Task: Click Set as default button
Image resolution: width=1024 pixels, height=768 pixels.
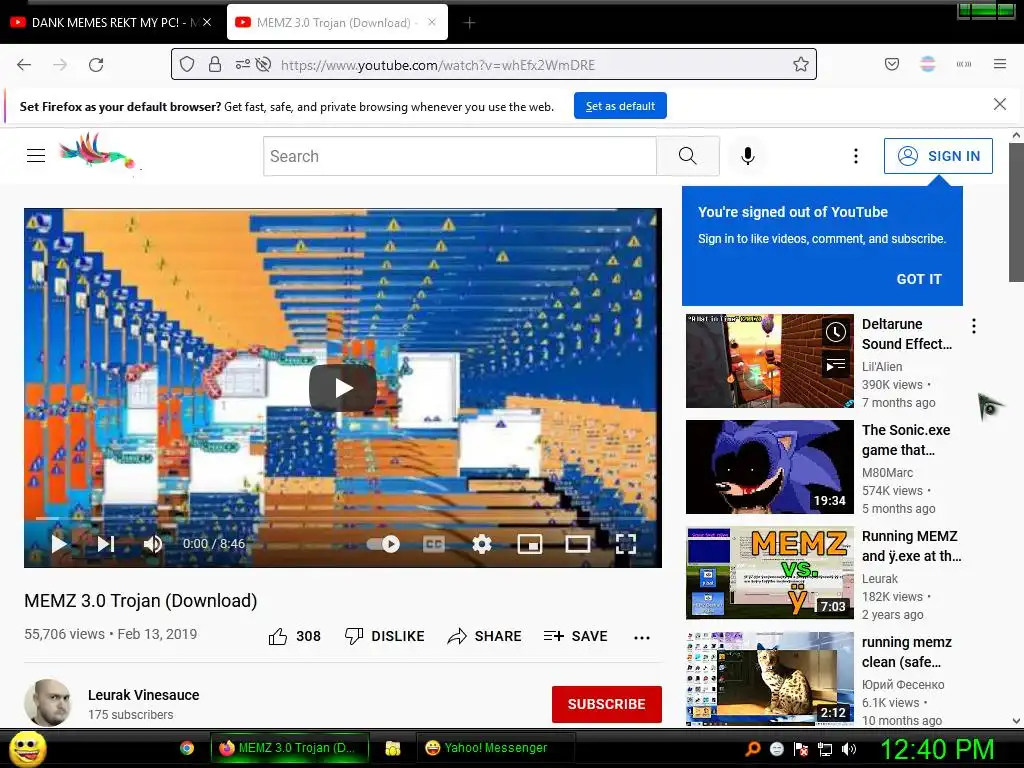Action: [x=620, y=106]
